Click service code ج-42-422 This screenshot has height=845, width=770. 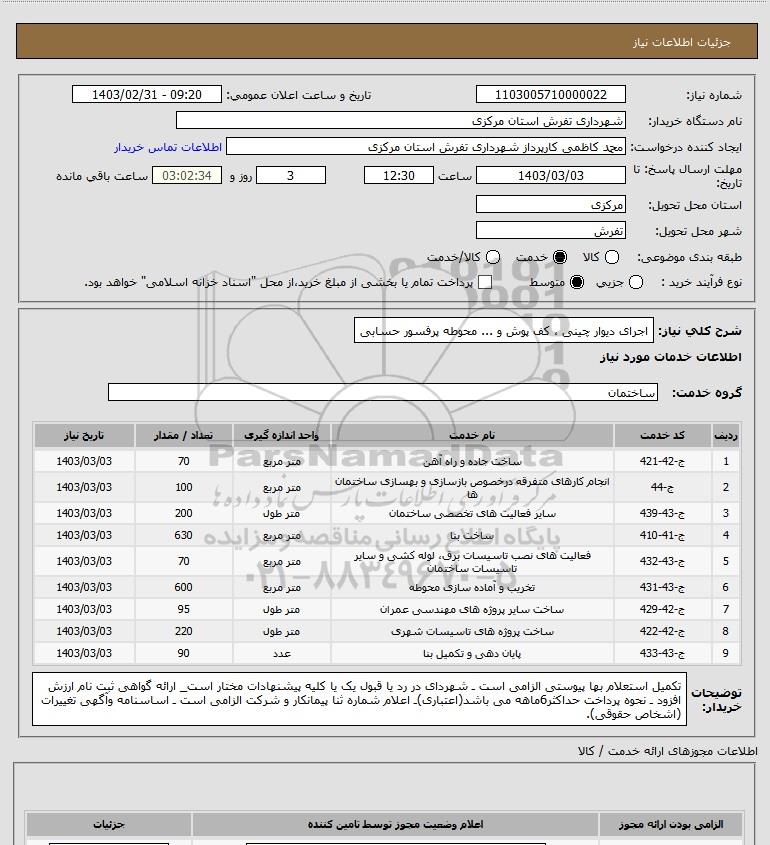click(662, 631)
